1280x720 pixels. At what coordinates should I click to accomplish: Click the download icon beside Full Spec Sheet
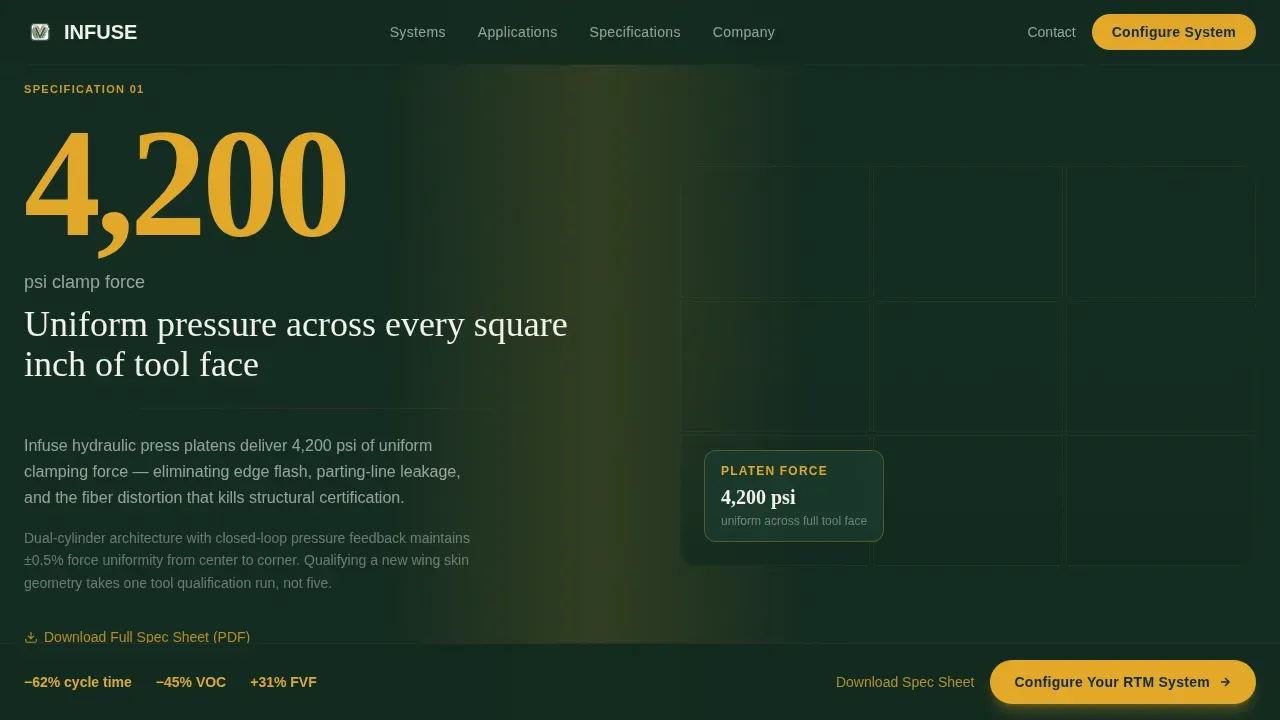pyautogui.click(x=31, y=637)
